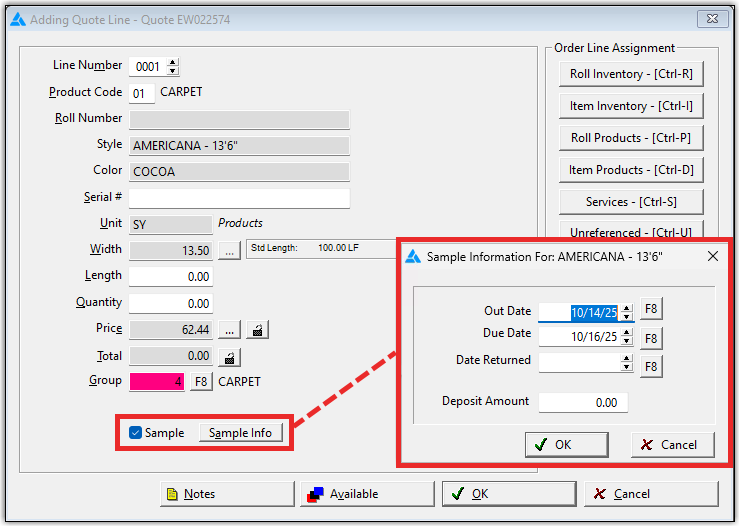Open Date Returned F8 lookup
Viewport: 740px width, 527px height.
coord(651,367)
